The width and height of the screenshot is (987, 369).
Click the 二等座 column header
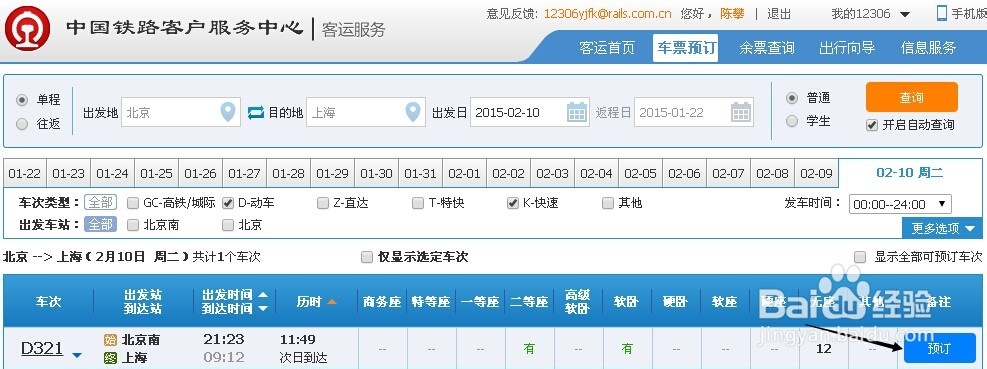(x=529, y=302)
